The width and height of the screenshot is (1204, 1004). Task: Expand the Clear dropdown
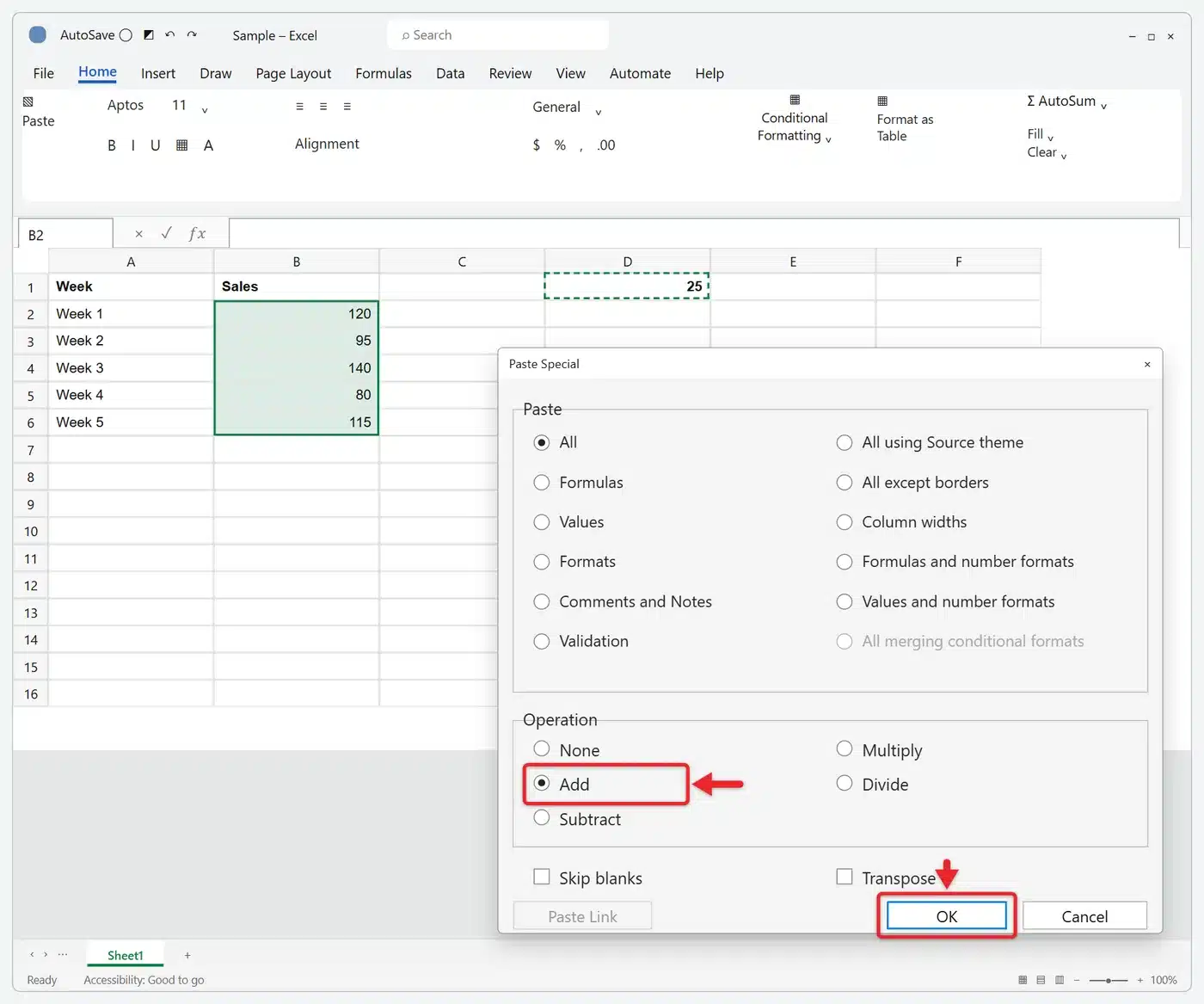coord(1064,156)
